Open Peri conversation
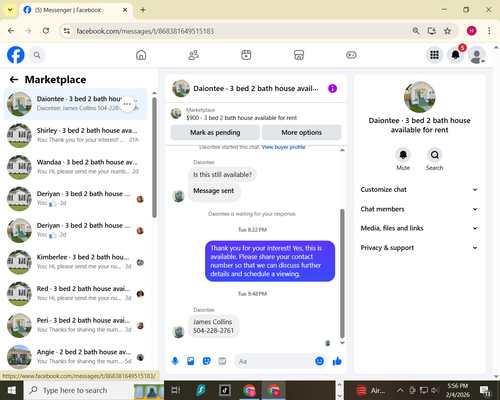500x400 pixels. [x=75, y=325]
